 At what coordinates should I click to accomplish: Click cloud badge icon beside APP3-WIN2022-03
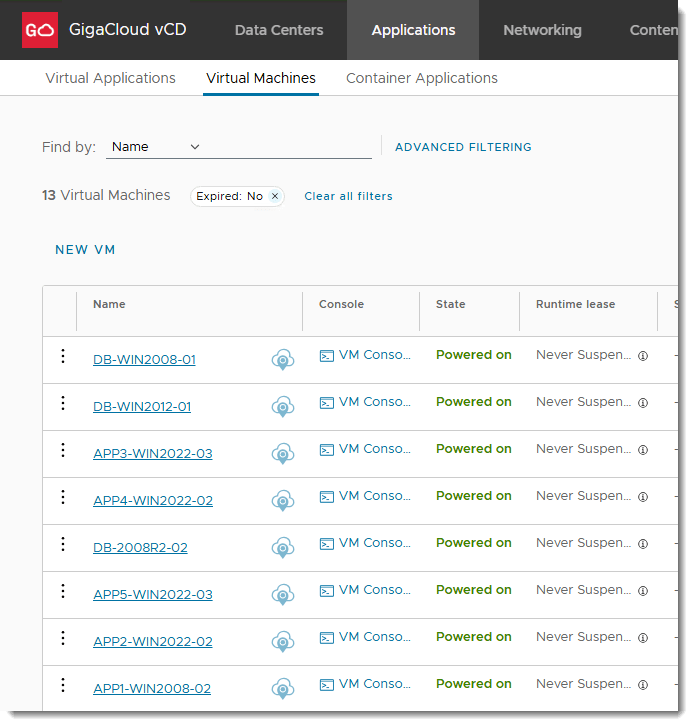pyautogui.click(x=283, y=453)
